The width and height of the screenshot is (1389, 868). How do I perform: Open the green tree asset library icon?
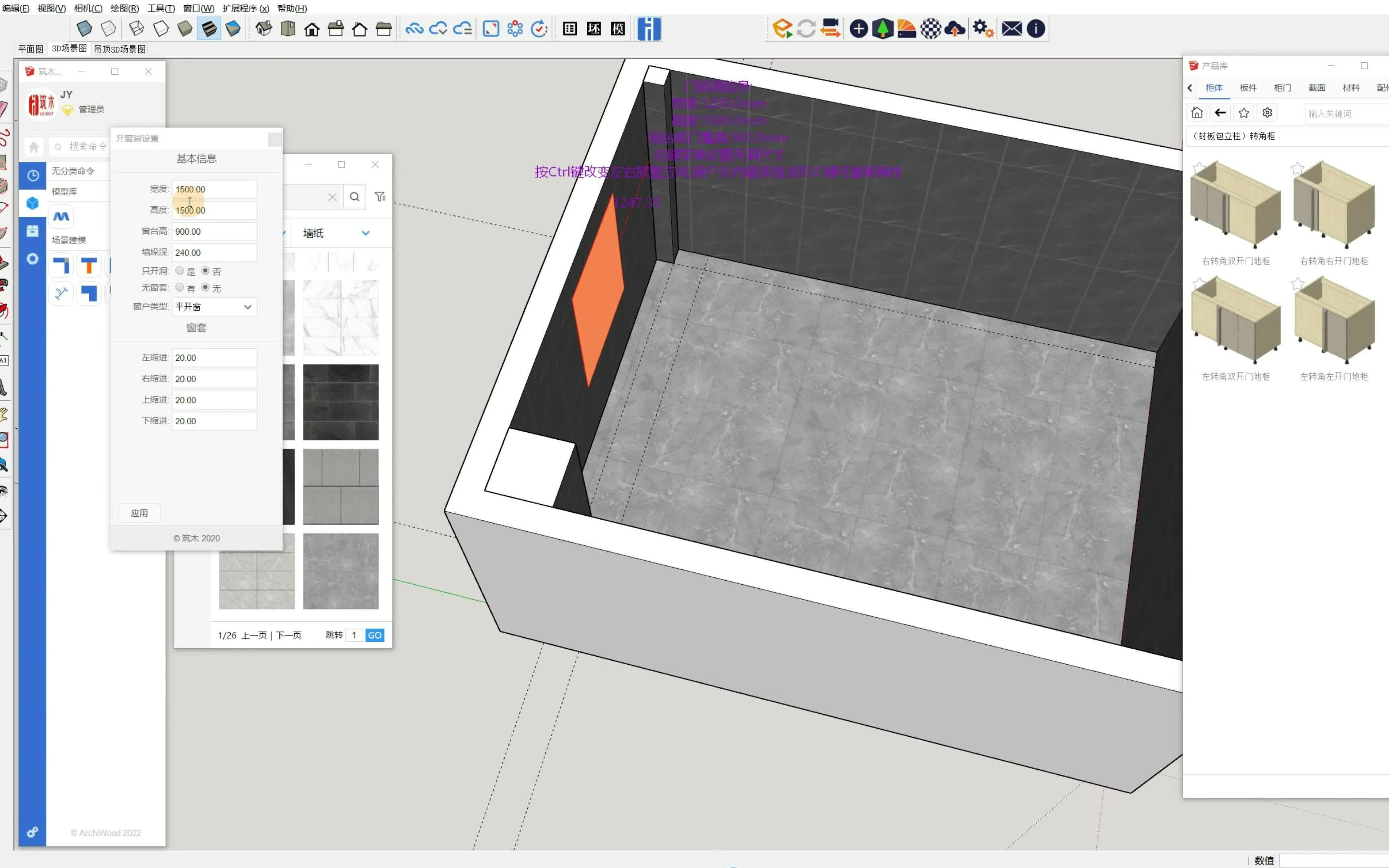882,28
